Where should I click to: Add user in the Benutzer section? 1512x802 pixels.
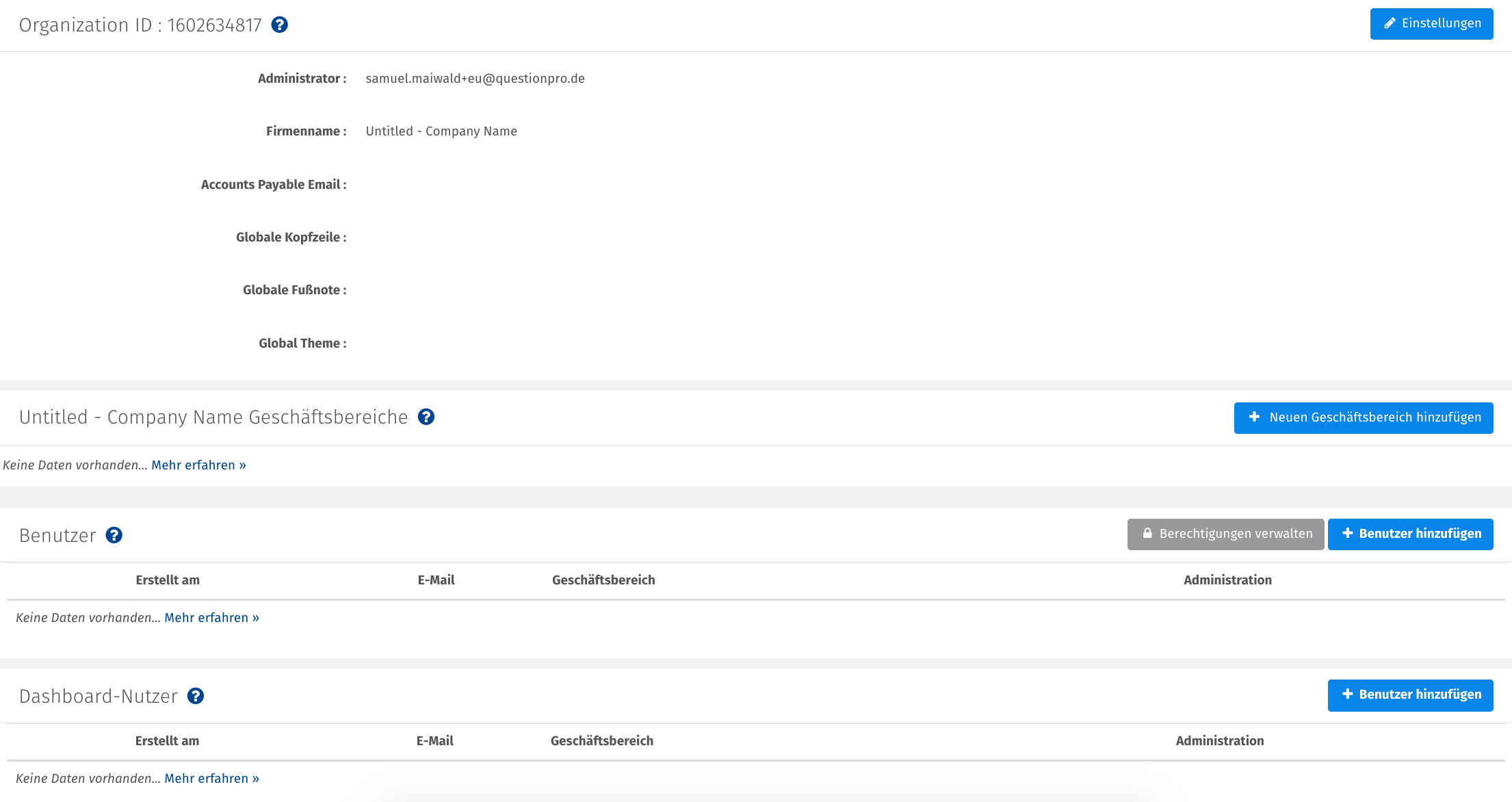pyautogui.click(x=1410, y=534)
